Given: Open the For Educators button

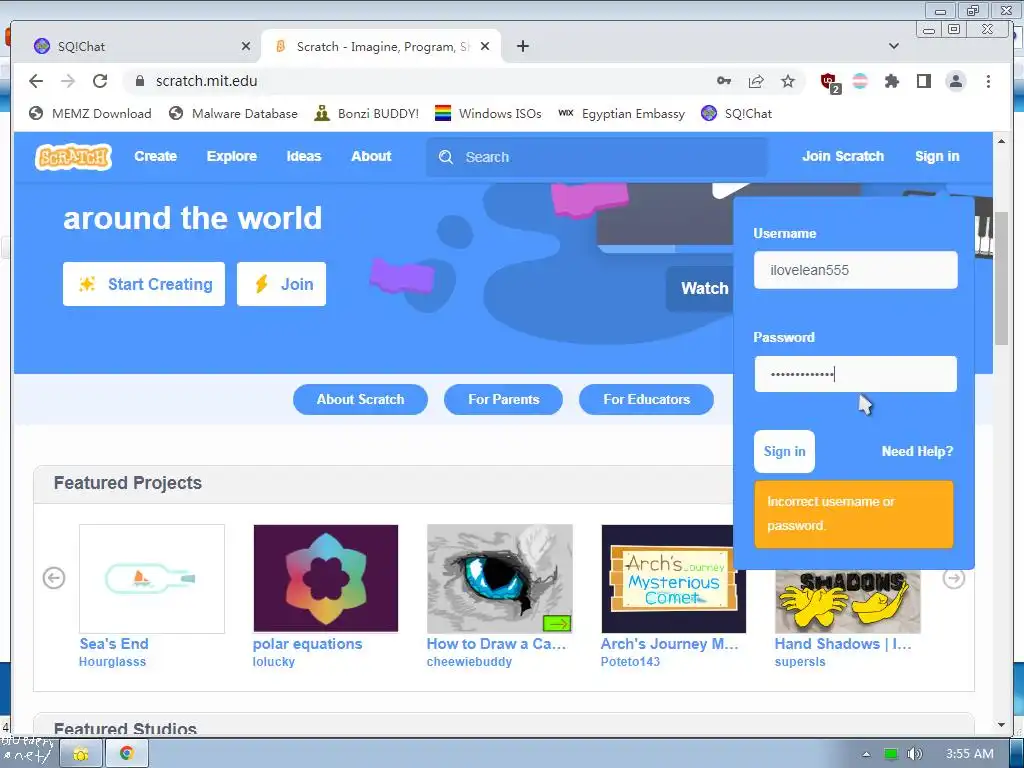Looking at the screenshot, I should click(x=647, y=399).
